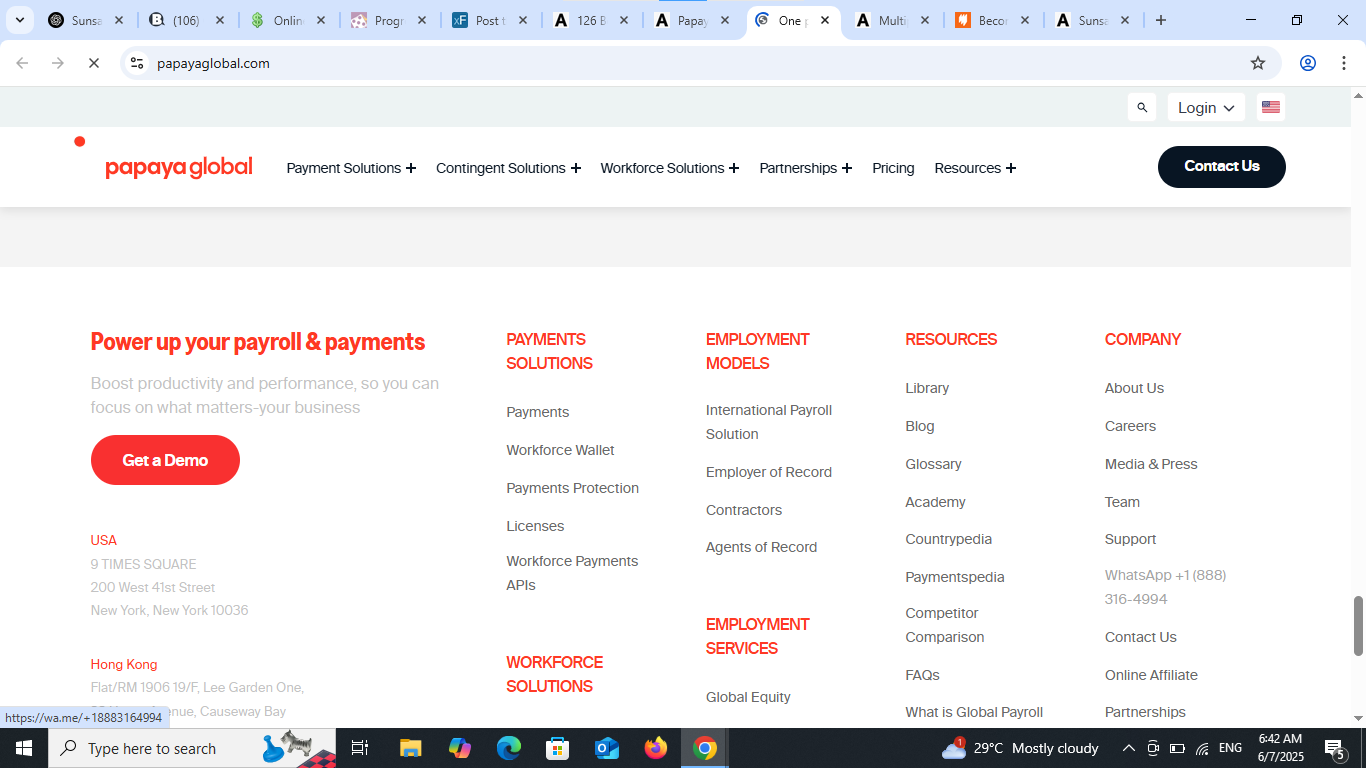1366x768 pixels.
Task: Open the Countrypedia link
Action: click(x=949, y=539)
